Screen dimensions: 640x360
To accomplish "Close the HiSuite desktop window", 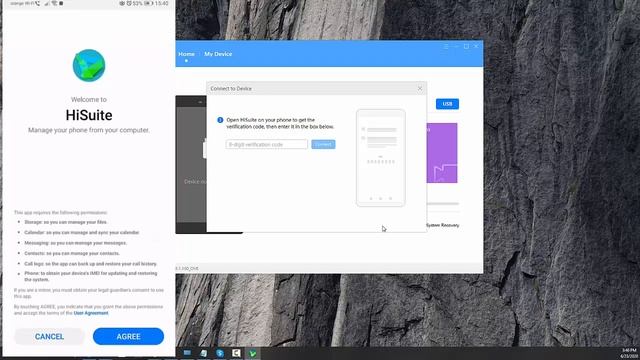I will 476,47.
